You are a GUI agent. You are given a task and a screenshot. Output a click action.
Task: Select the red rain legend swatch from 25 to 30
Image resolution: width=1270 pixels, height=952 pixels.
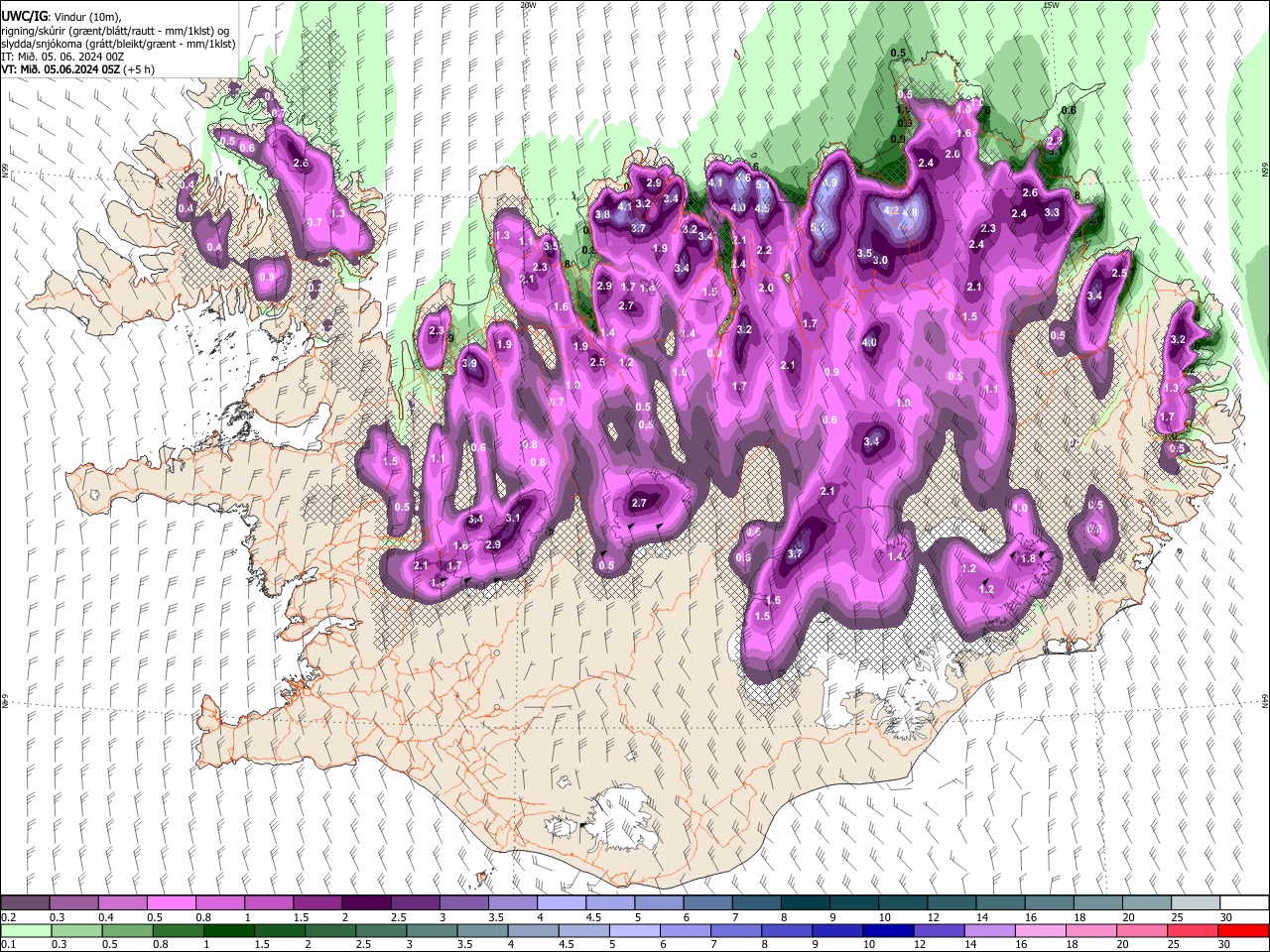pyautogui.click(x=1192, y=931)
